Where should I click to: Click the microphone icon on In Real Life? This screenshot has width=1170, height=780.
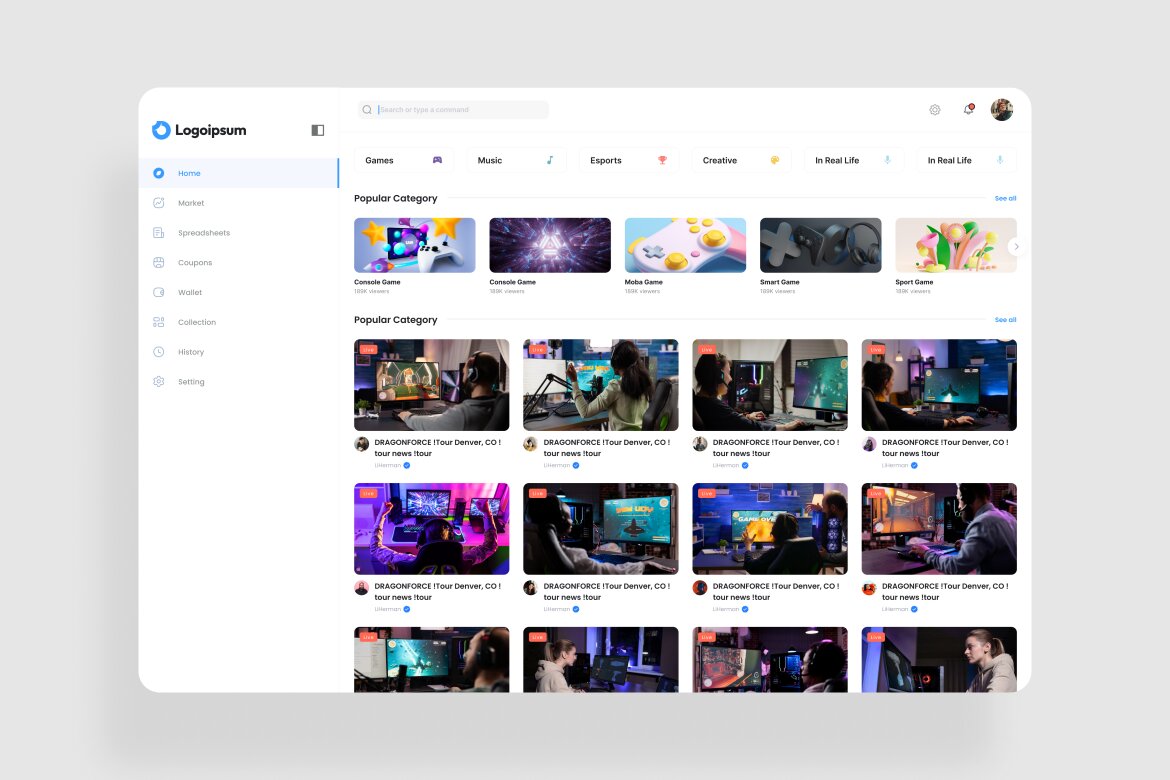(x=886, y=160)
